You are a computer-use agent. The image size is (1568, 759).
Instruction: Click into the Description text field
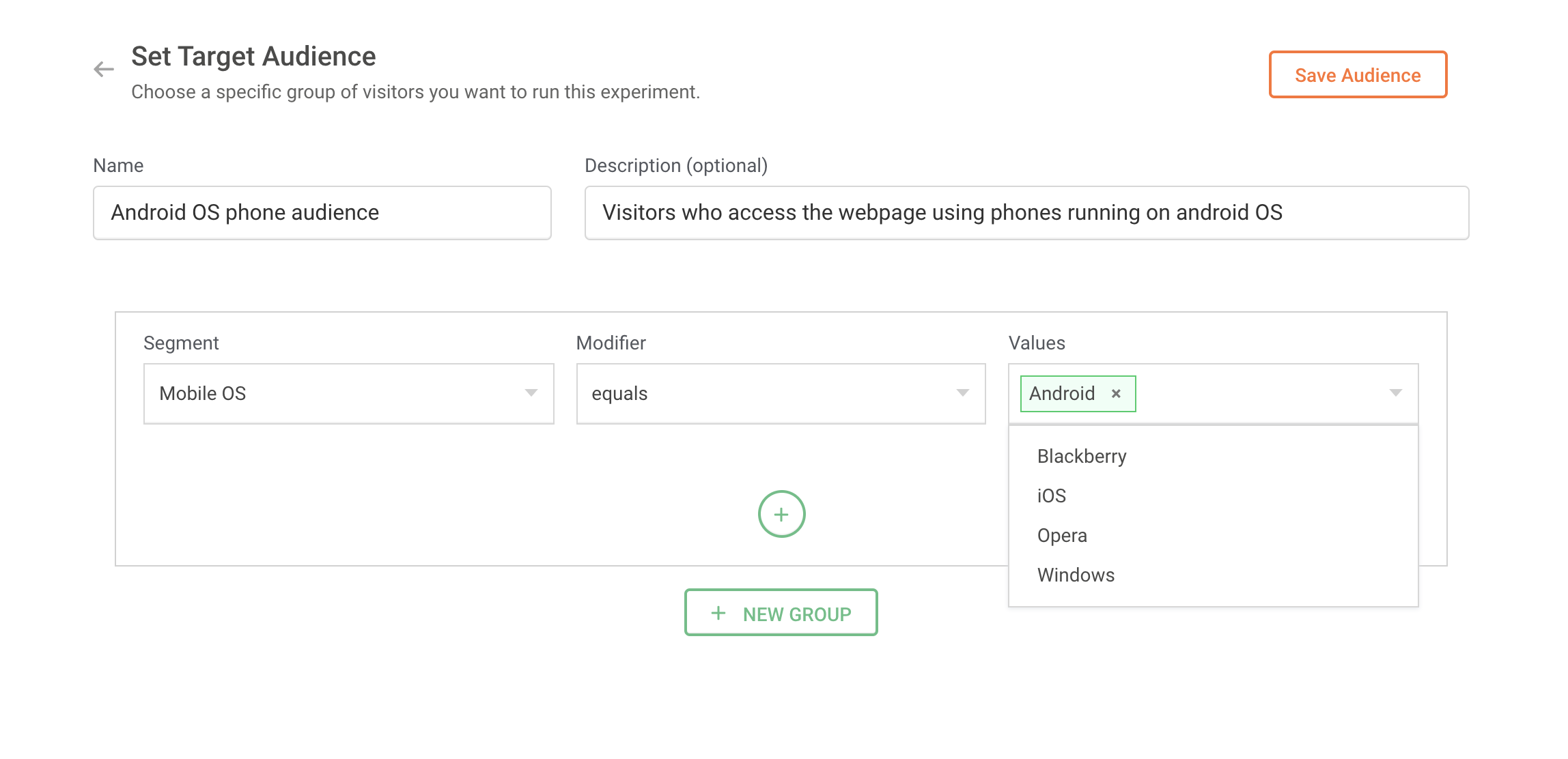1026,213
